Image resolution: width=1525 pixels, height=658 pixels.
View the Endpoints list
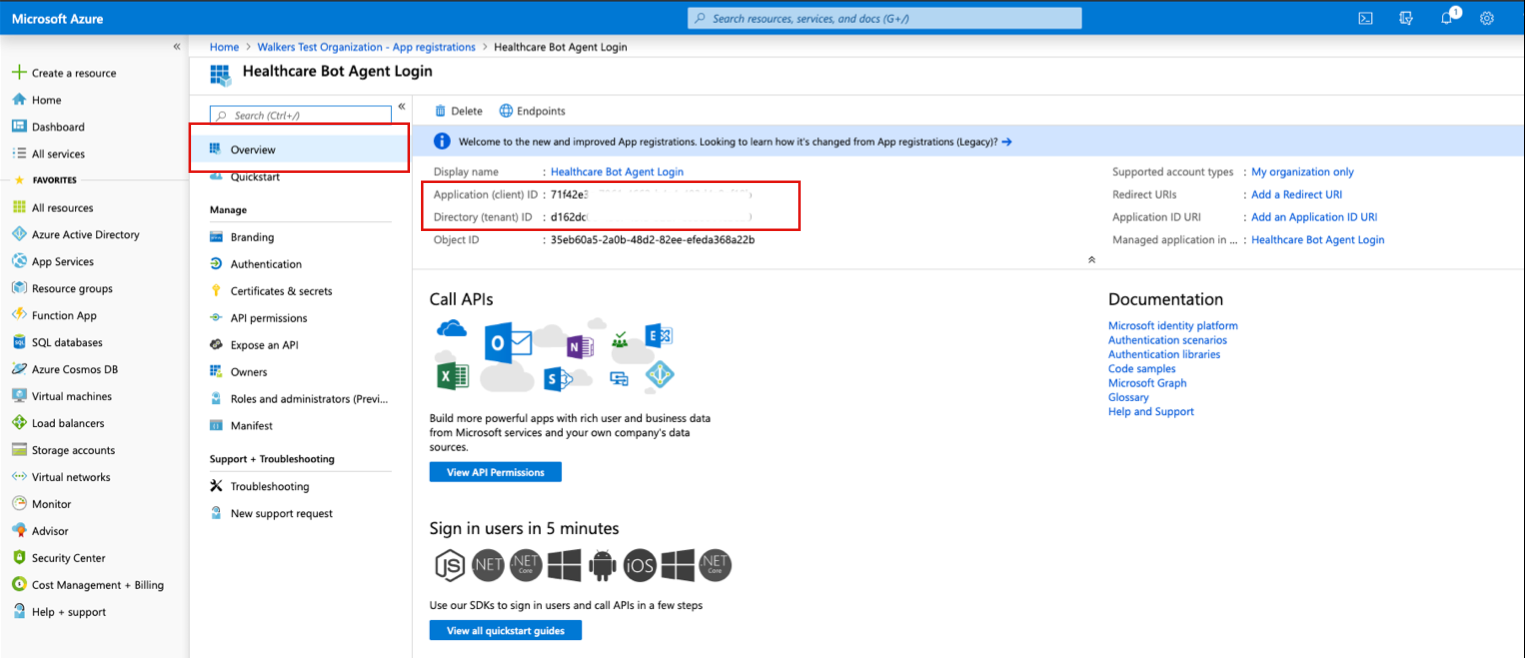[x=533, y=110]
